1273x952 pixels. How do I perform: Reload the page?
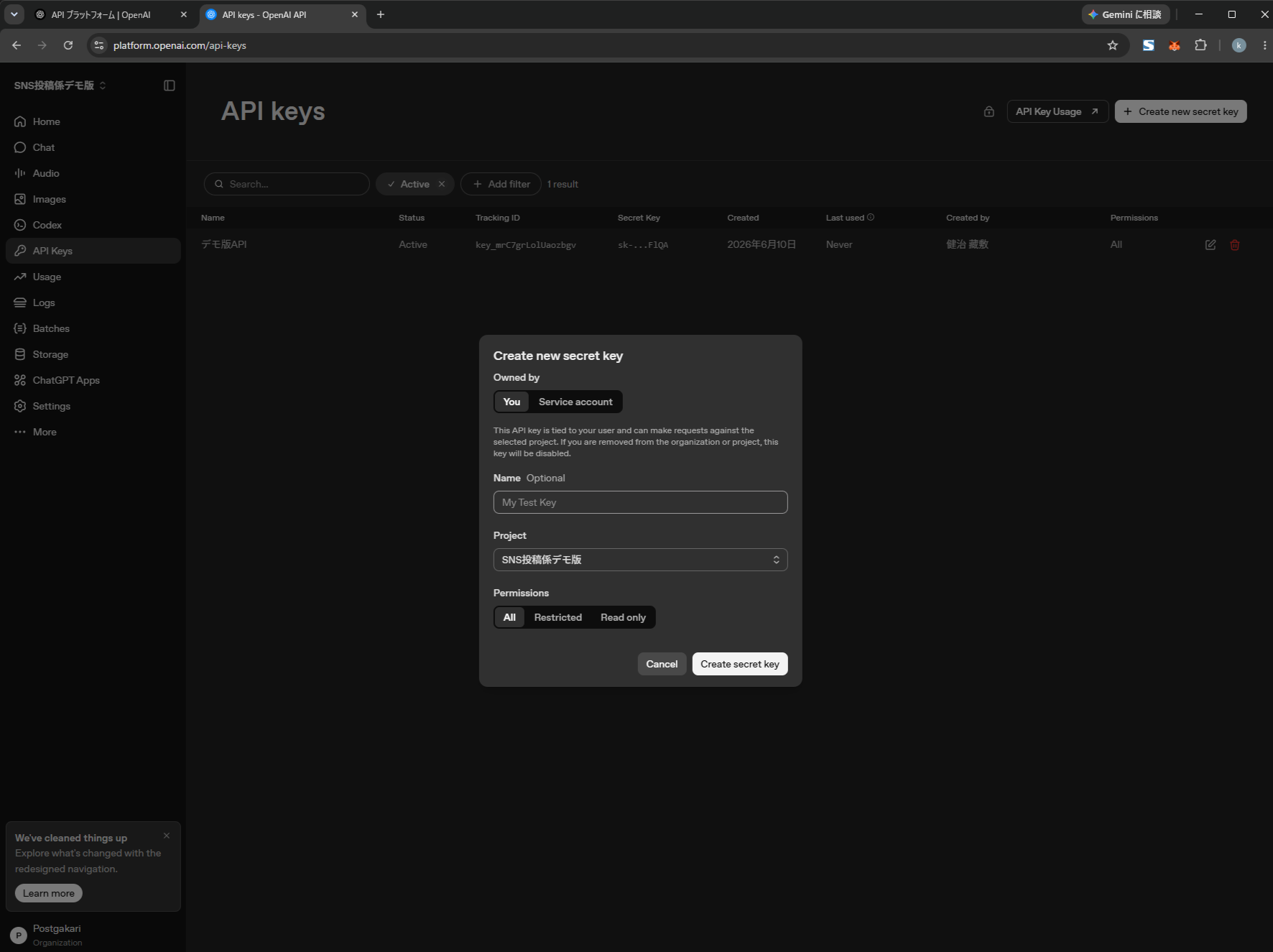click(68, 45)
